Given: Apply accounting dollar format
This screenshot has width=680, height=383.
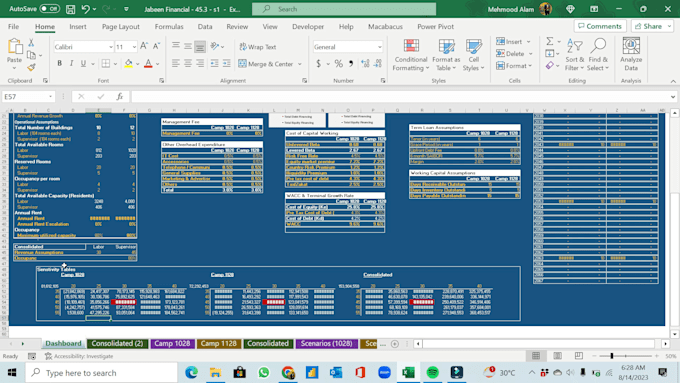Looking at the screenshot, I should click(318, 64).
